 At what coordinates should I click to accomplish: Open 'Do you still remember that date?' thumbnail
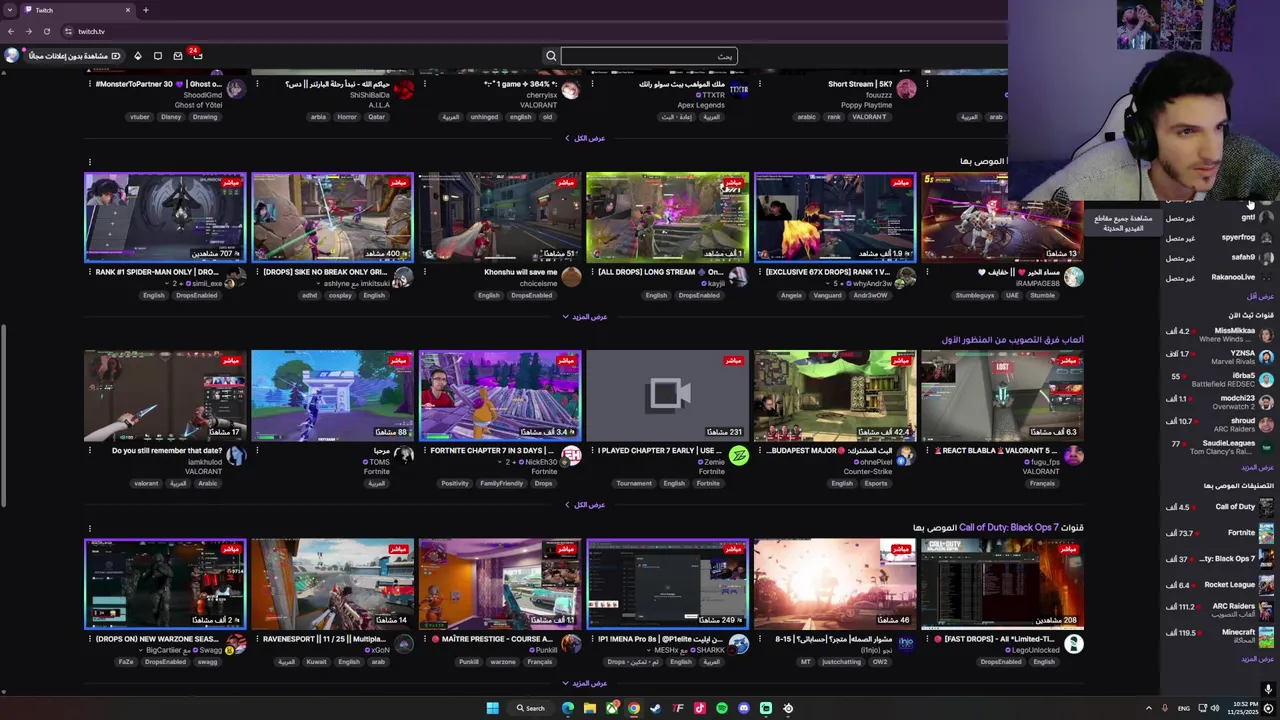tap(165, 396)
